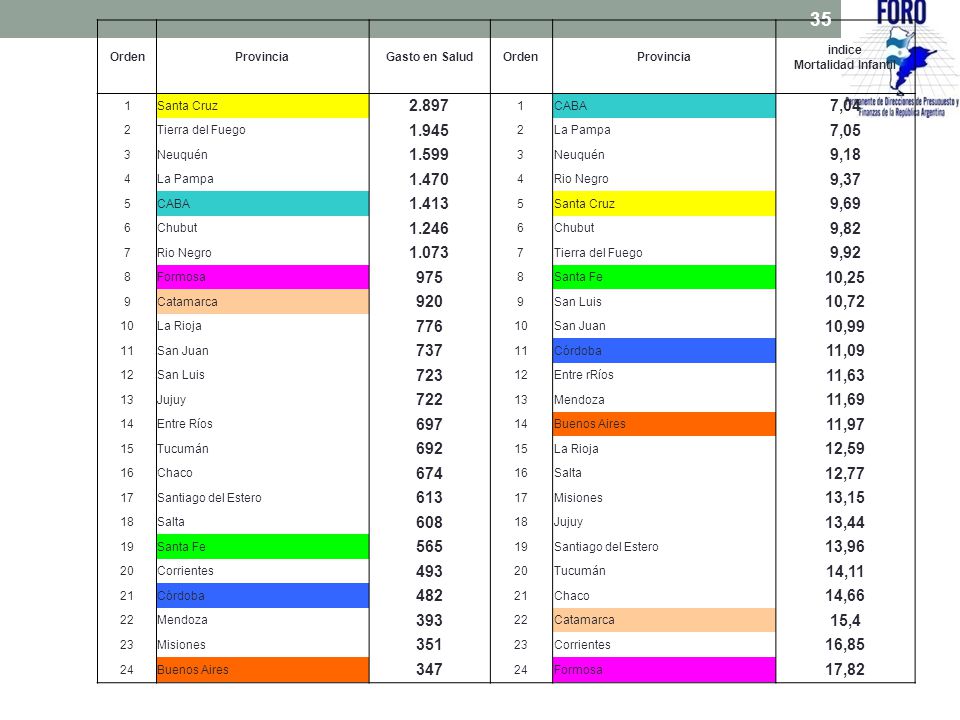Click value 351 in Gasto en Salud
The height and width of the screenshot is (720, 960).
click(x=429, y=644)
